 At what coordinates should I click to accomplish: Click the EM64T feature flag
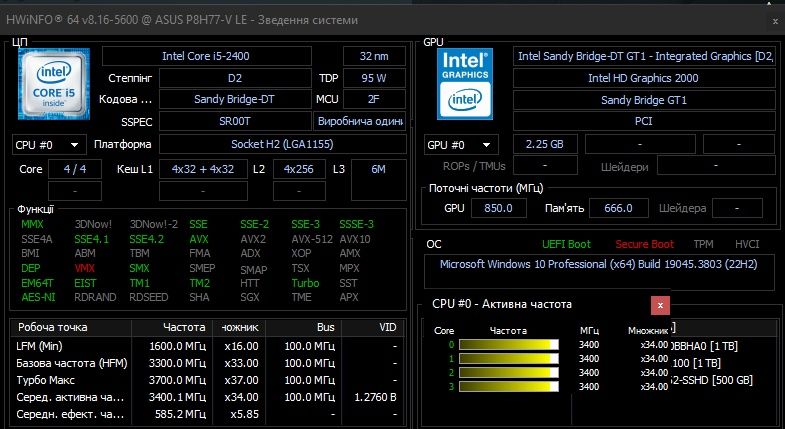coord(37,283)
